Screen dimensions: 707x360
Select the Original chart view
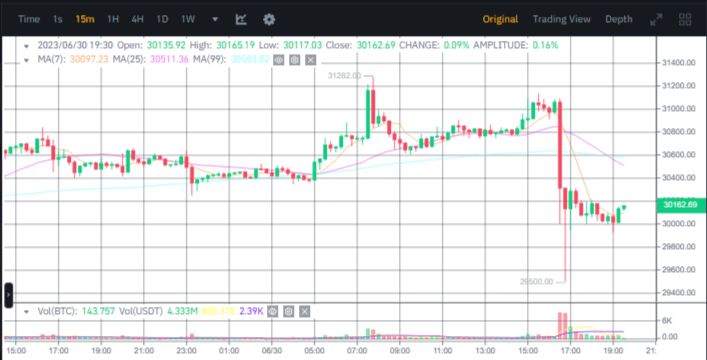(x=500, y=19)
